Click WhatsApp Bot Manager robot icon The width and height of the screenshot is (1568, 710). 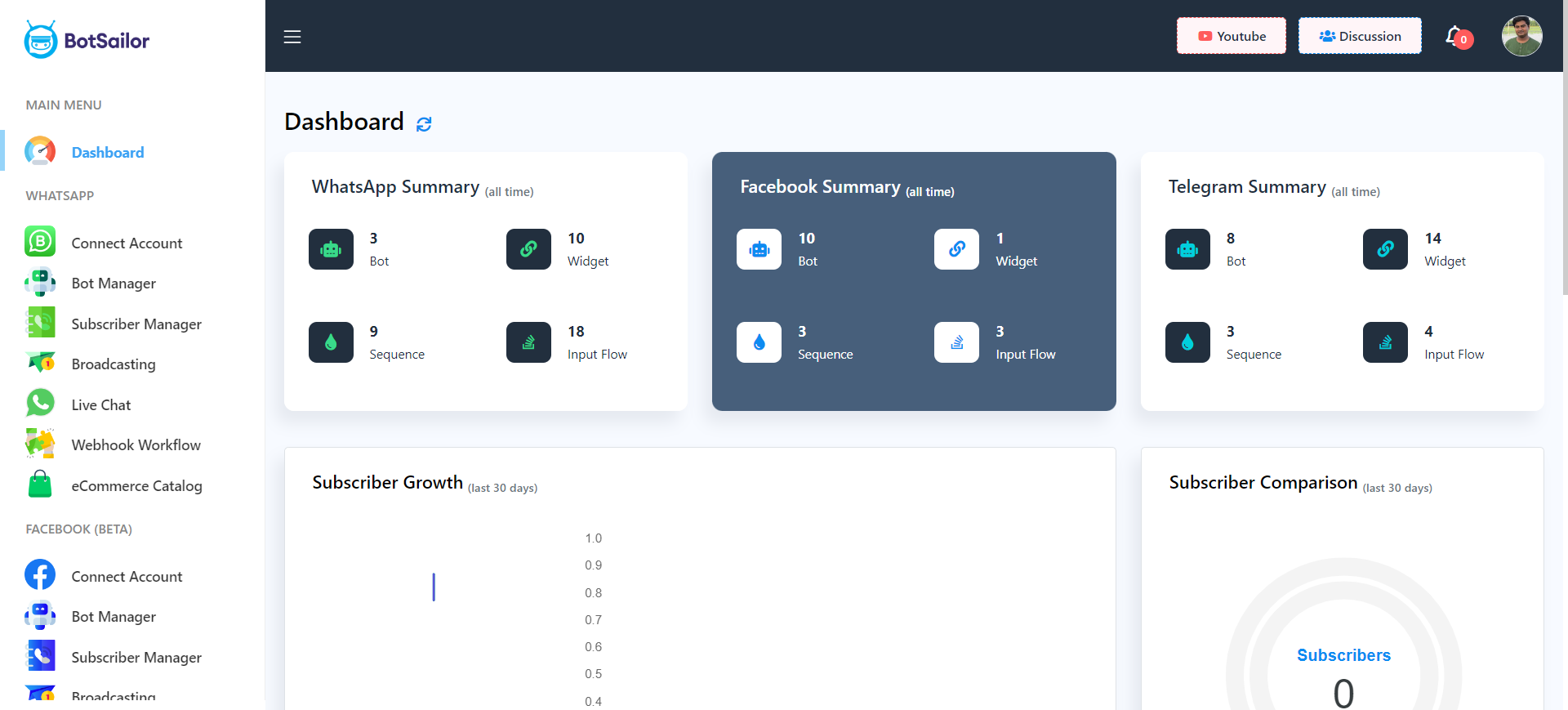coord(40,283)
